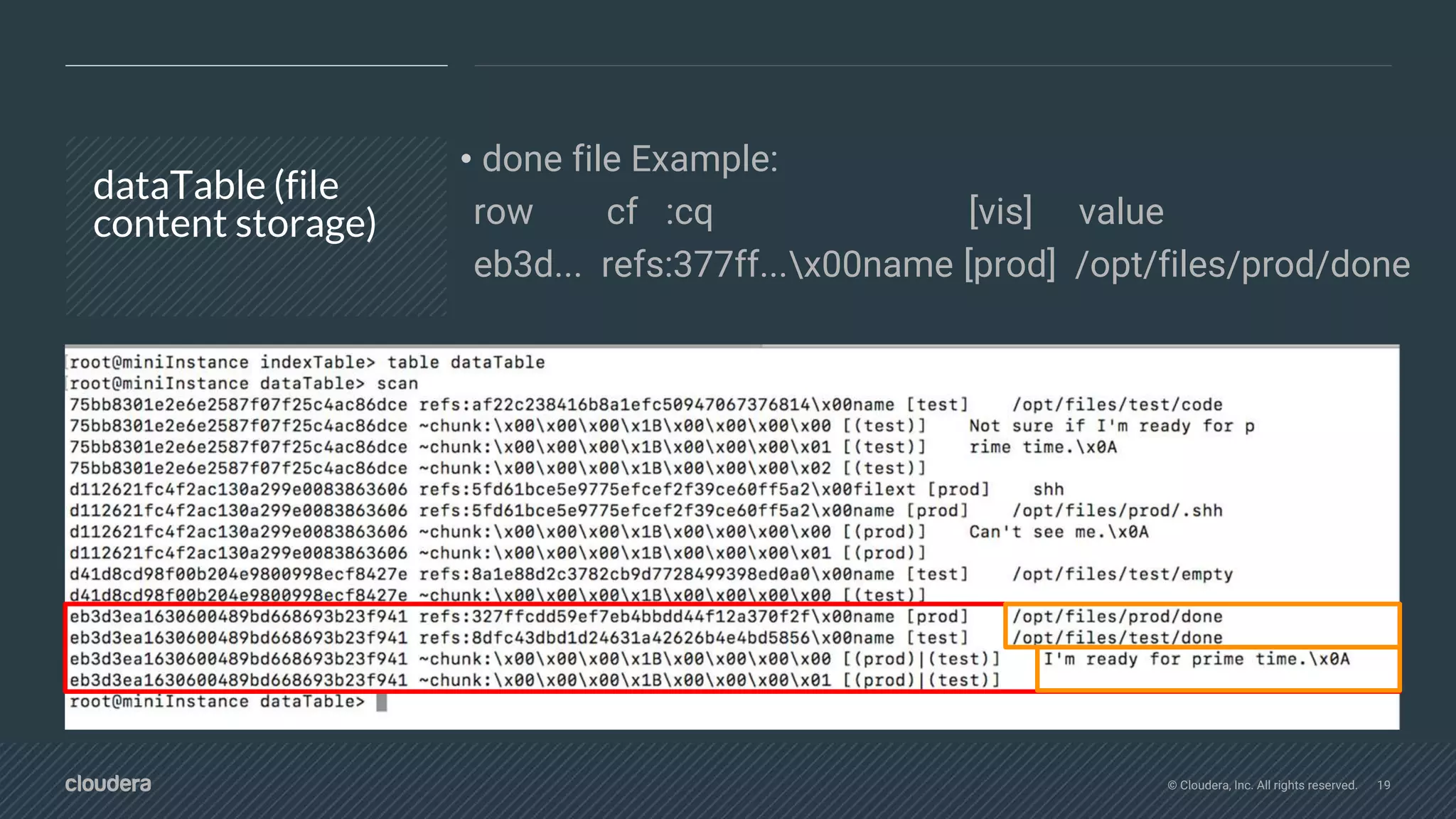The height and width of the screenshot is (819, 1456).
Task: Click the "[(prod)|(test)]" visibility on the \x00\x00 chunk row
Action: tap(921, 660)
